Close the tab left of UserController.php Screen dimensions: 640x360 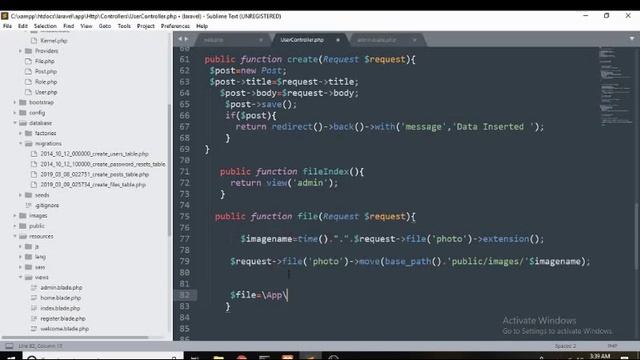coord(261,40)
